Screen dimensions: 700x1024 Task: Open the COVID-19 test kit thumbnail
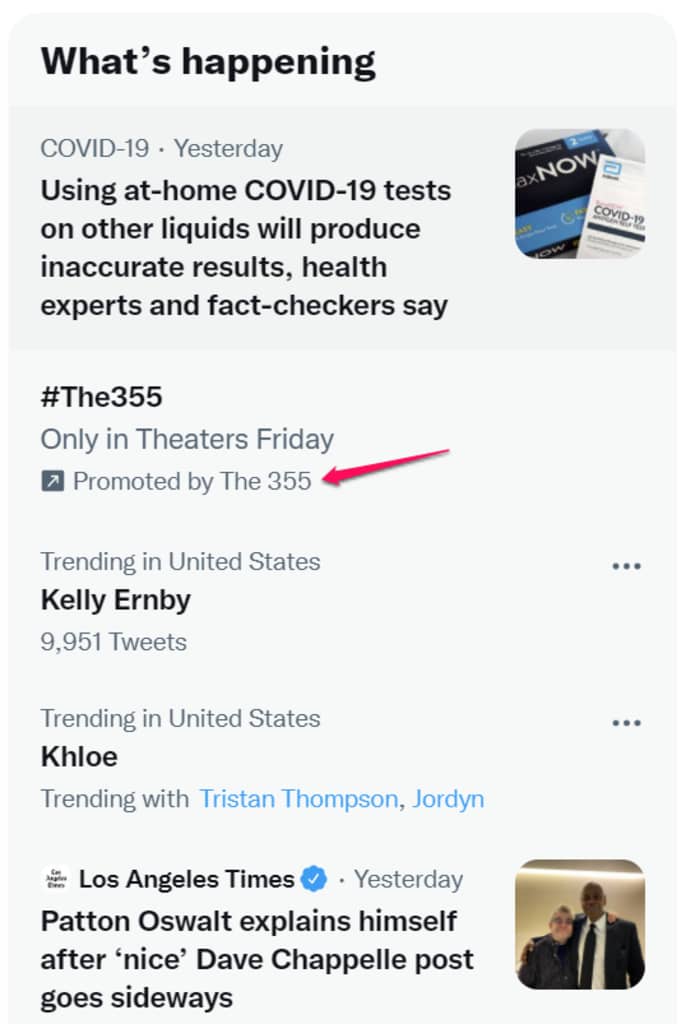point(580,193)
